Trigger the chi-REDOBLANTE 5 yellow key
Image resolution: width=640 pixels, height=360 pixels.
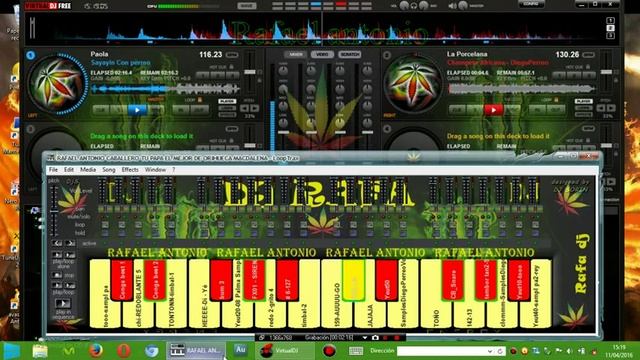point(138,314)
